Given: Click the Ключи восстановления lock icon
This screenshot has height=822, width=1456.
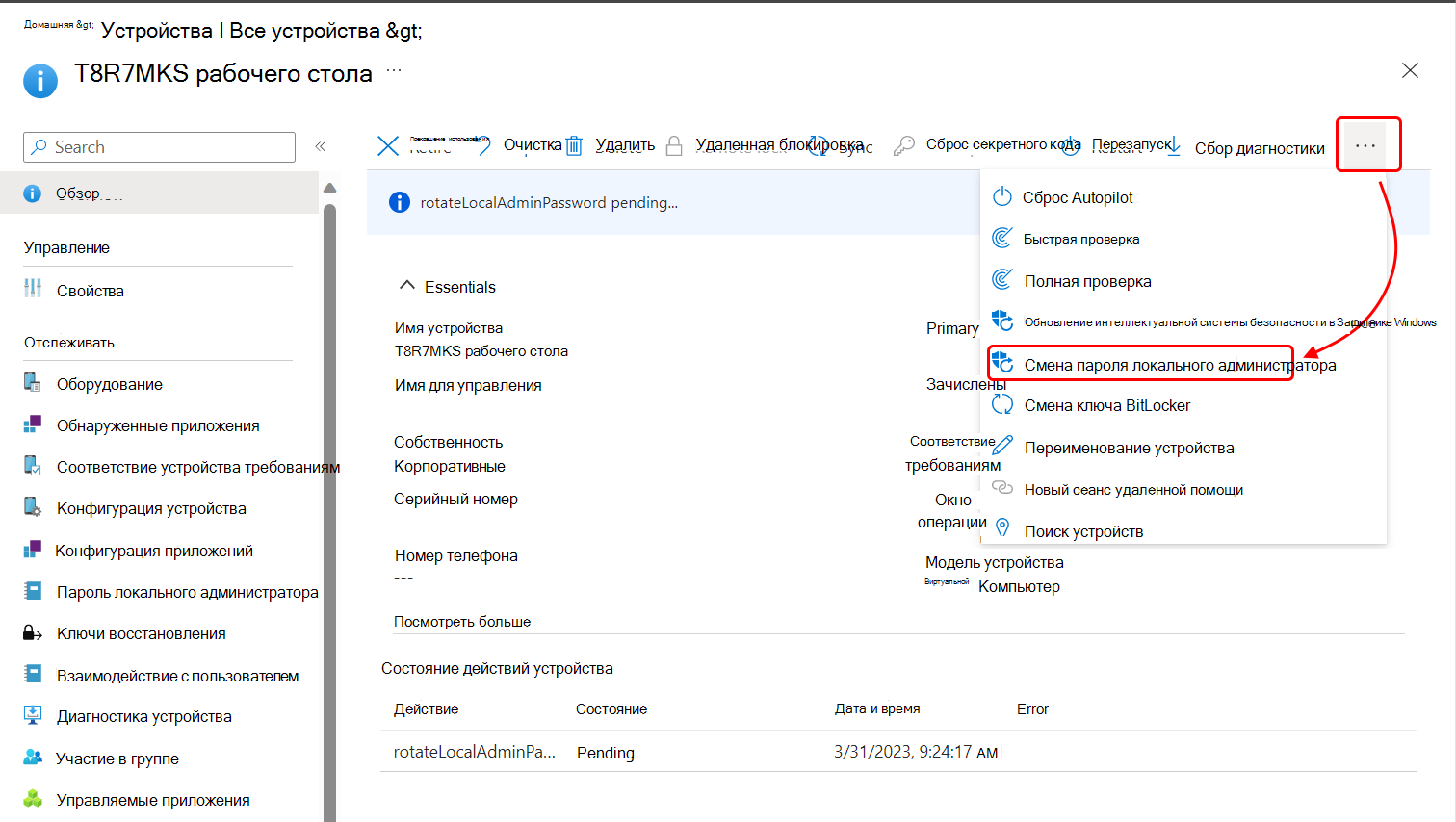Looking at the screenshot, I should click(x=33, y=632).
